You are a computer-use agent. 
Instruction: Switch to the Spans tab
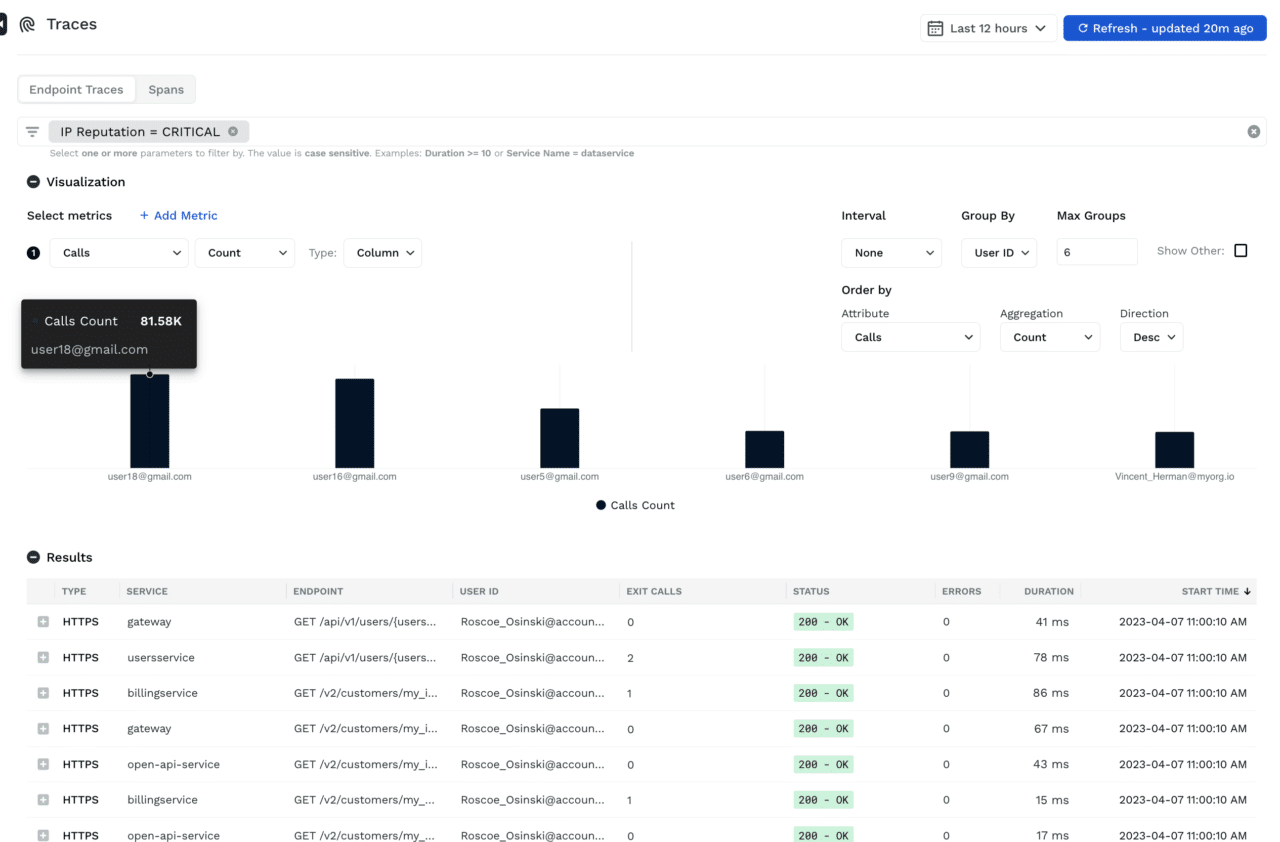coord(165,89)
